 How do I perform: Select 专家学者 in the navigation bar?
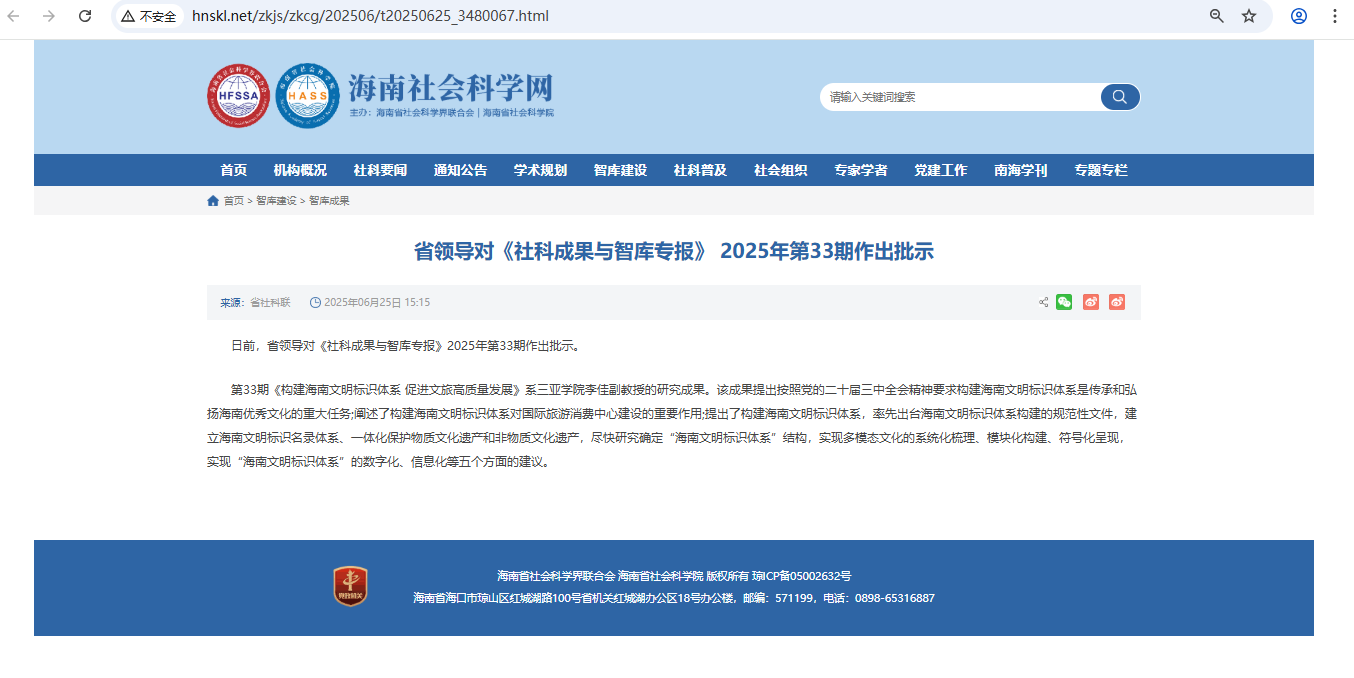[860, 170]
